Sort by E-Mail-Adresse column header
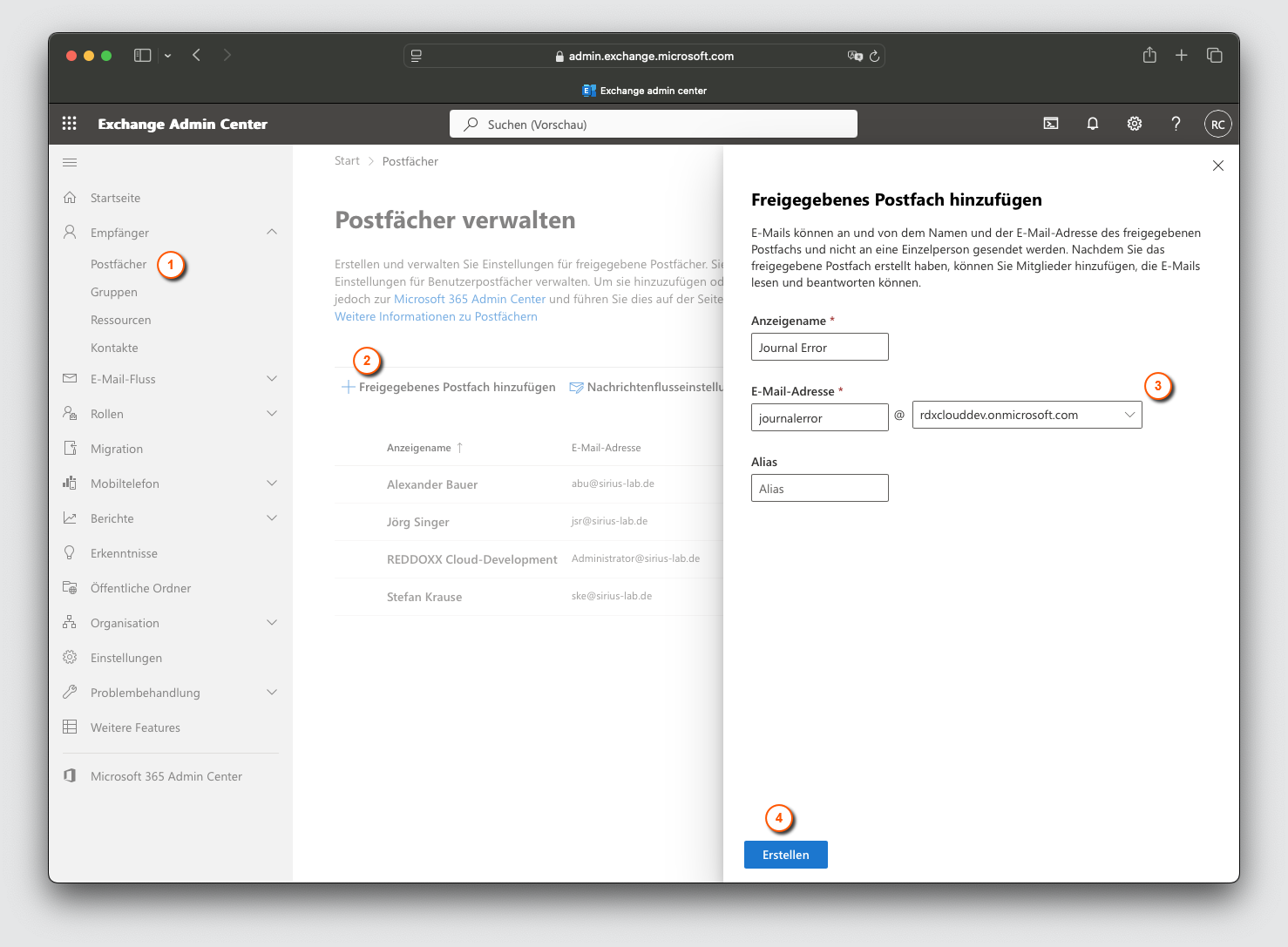Screen dimensions: 1288x947 [606, 448]
